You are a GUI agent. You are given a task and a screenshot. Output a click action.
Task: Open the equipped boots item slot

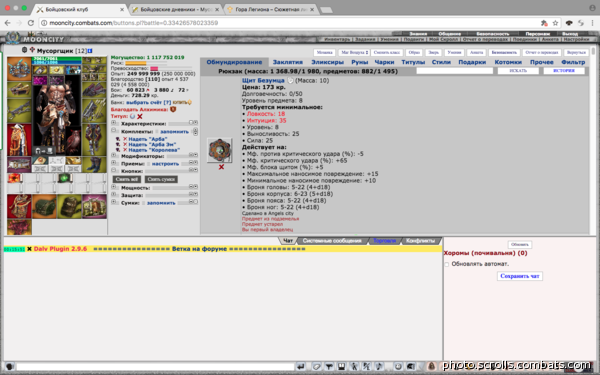pos(94,165)
